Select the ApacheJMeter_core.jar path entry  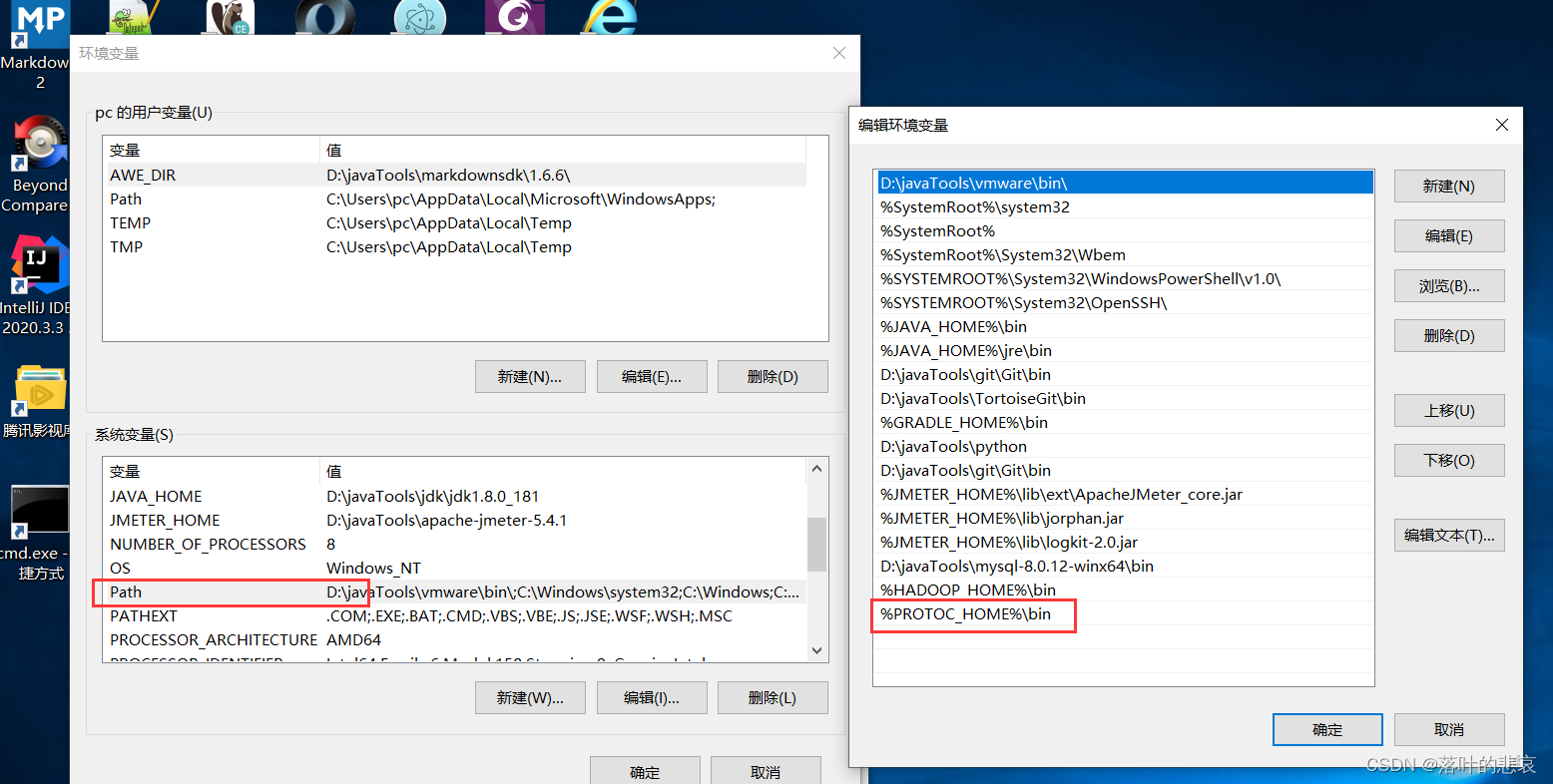pos(1125,494)
